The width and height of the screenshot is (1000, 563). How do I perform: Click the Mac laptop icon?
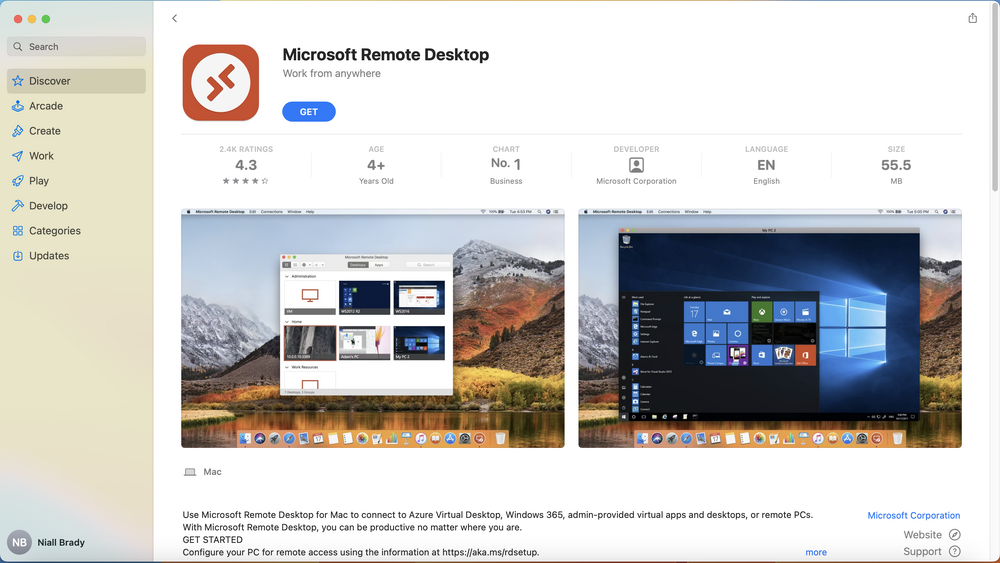[190, 472]
